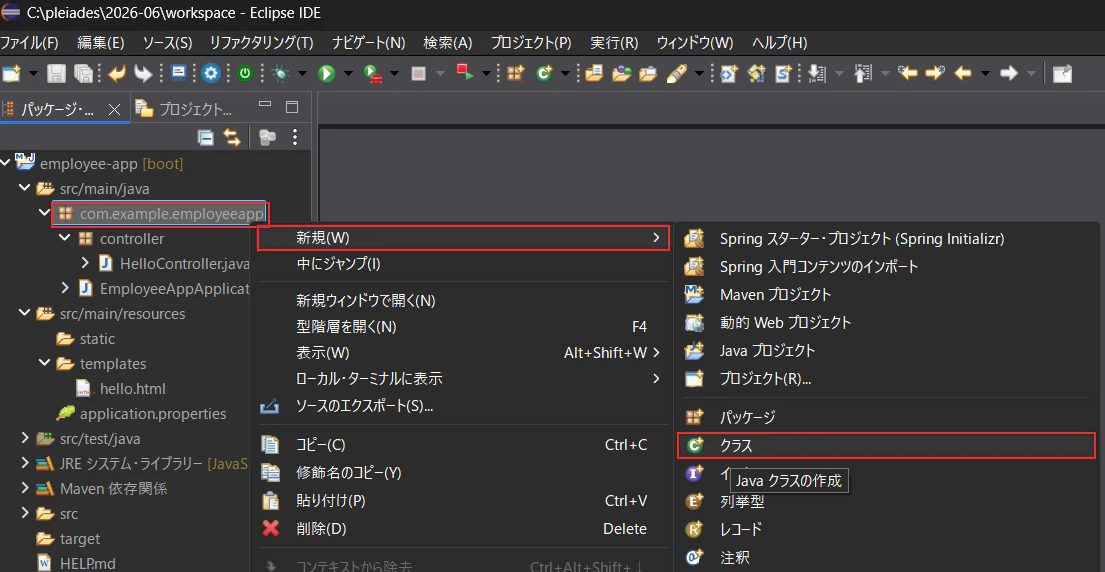Switch to the プロジェクト... explorer tab
This screenshot has height=572, width=1105.
[x=185, y=109]
